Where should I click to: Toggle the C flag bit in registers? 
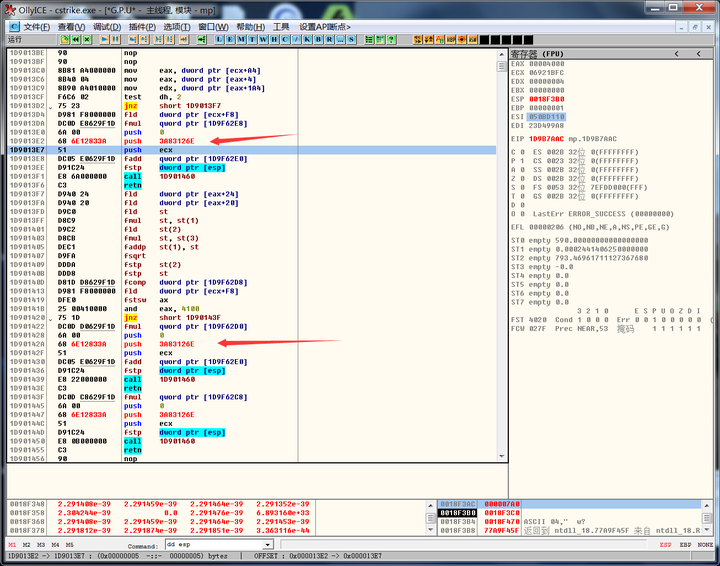tap(524, 151)
